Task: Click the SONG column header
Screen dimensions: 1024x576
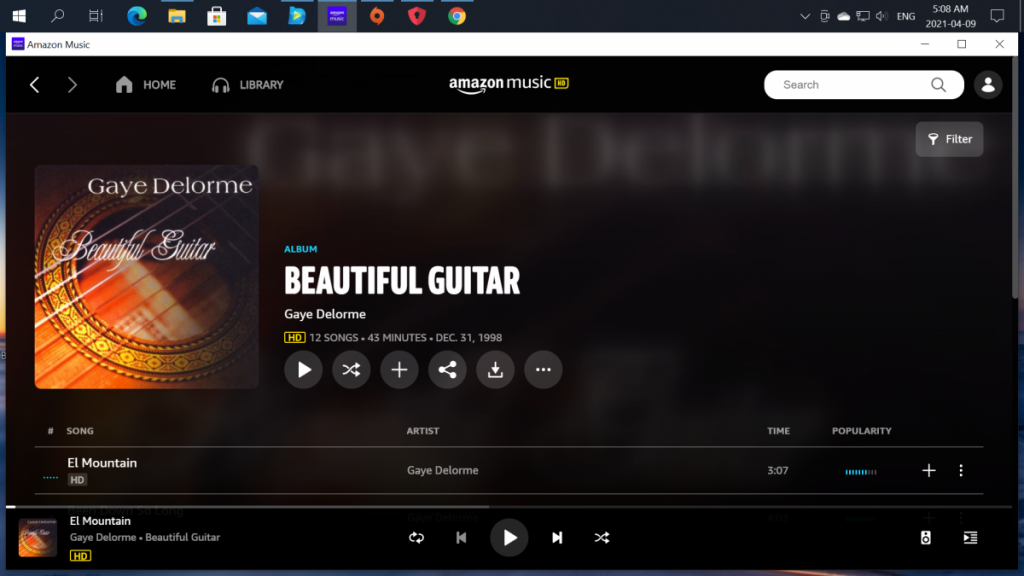Action: point(80,431)
